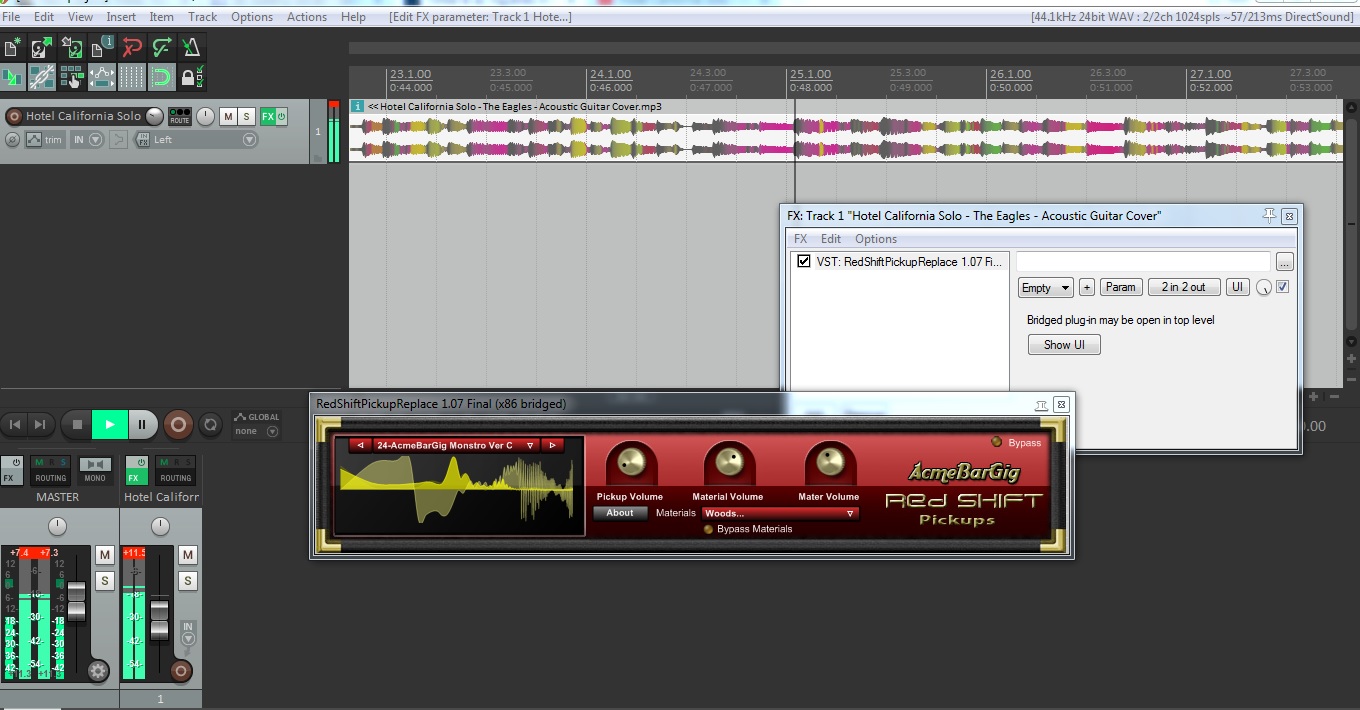
Task: Open the 24-AcmeBarGig Monstro pickup dropdown
Action: [455, 445]
